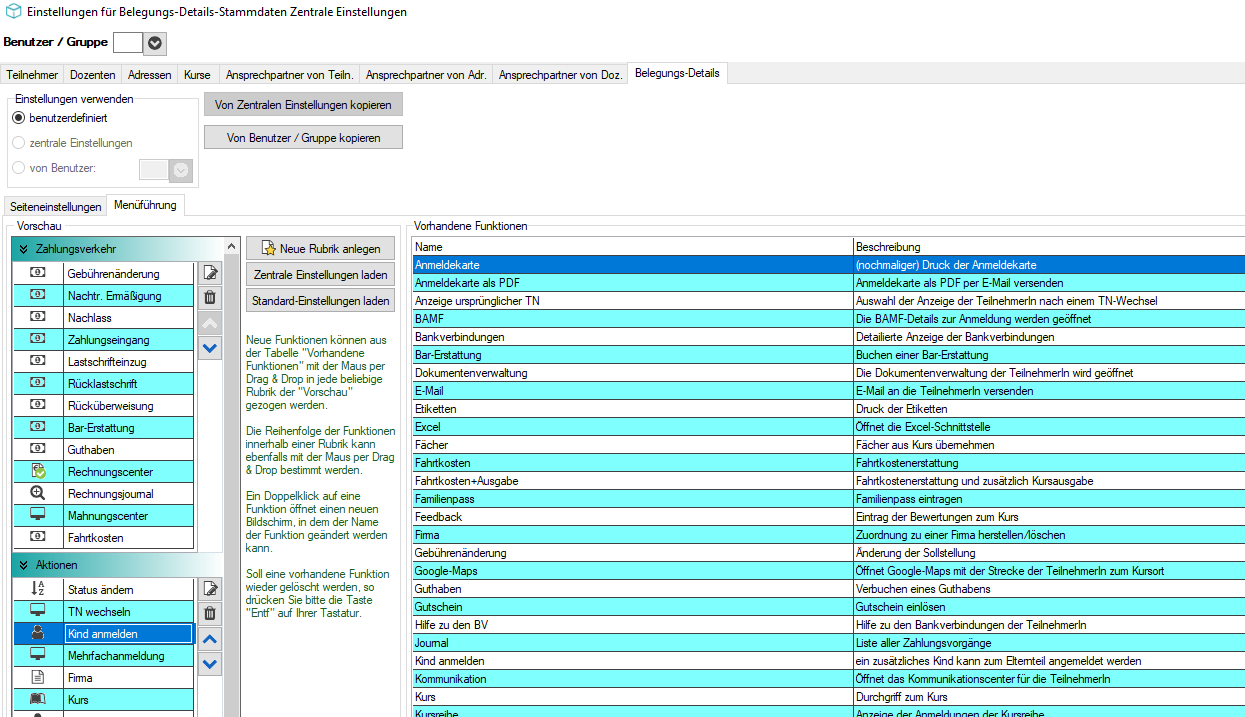1245x717 pixels.
Task: Collapse the Aktionen rubric
Action: click(23, 565)
